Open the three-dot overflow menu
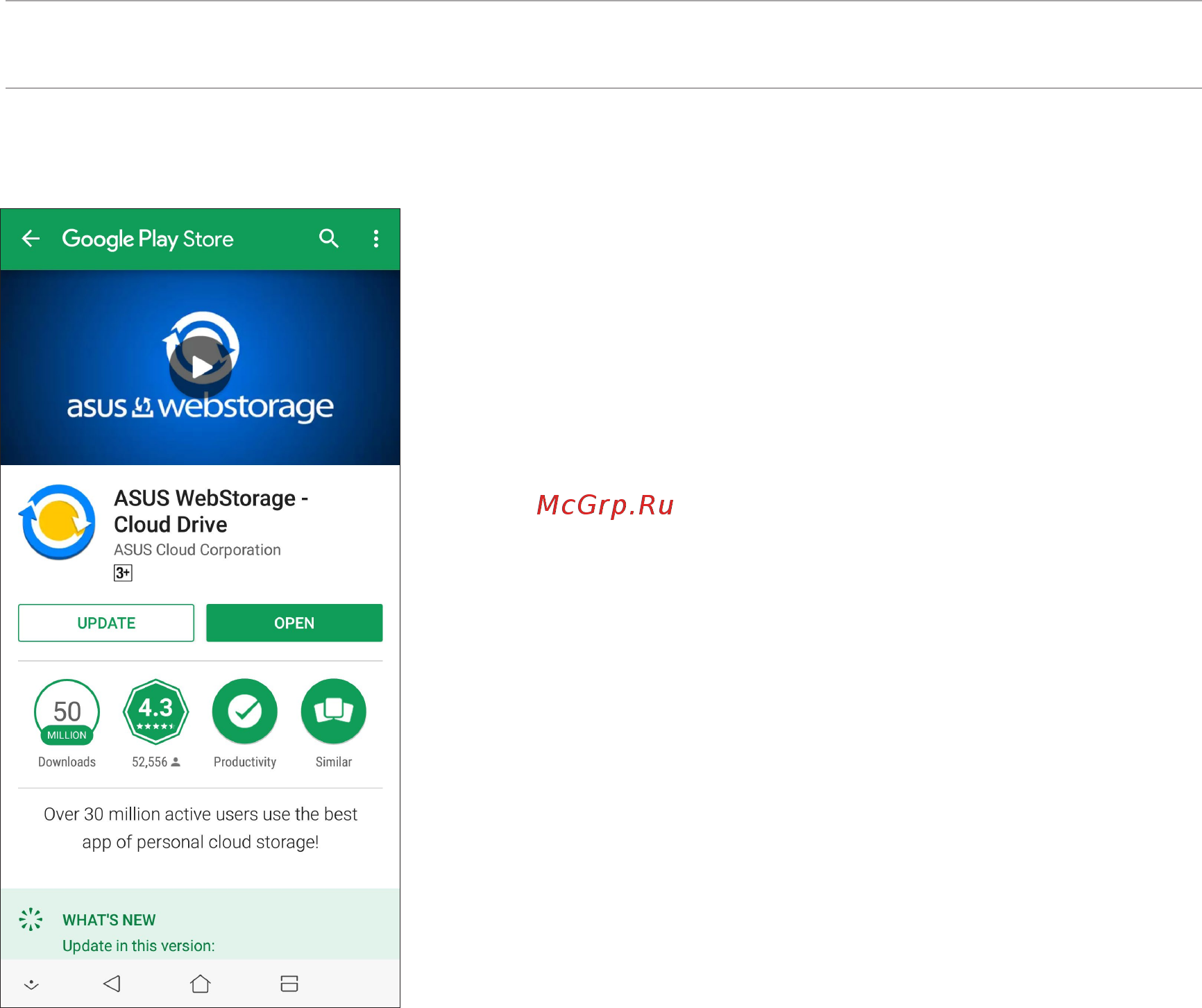The height and width of the screenshot is (1008, 1202). tap(376, 239)
